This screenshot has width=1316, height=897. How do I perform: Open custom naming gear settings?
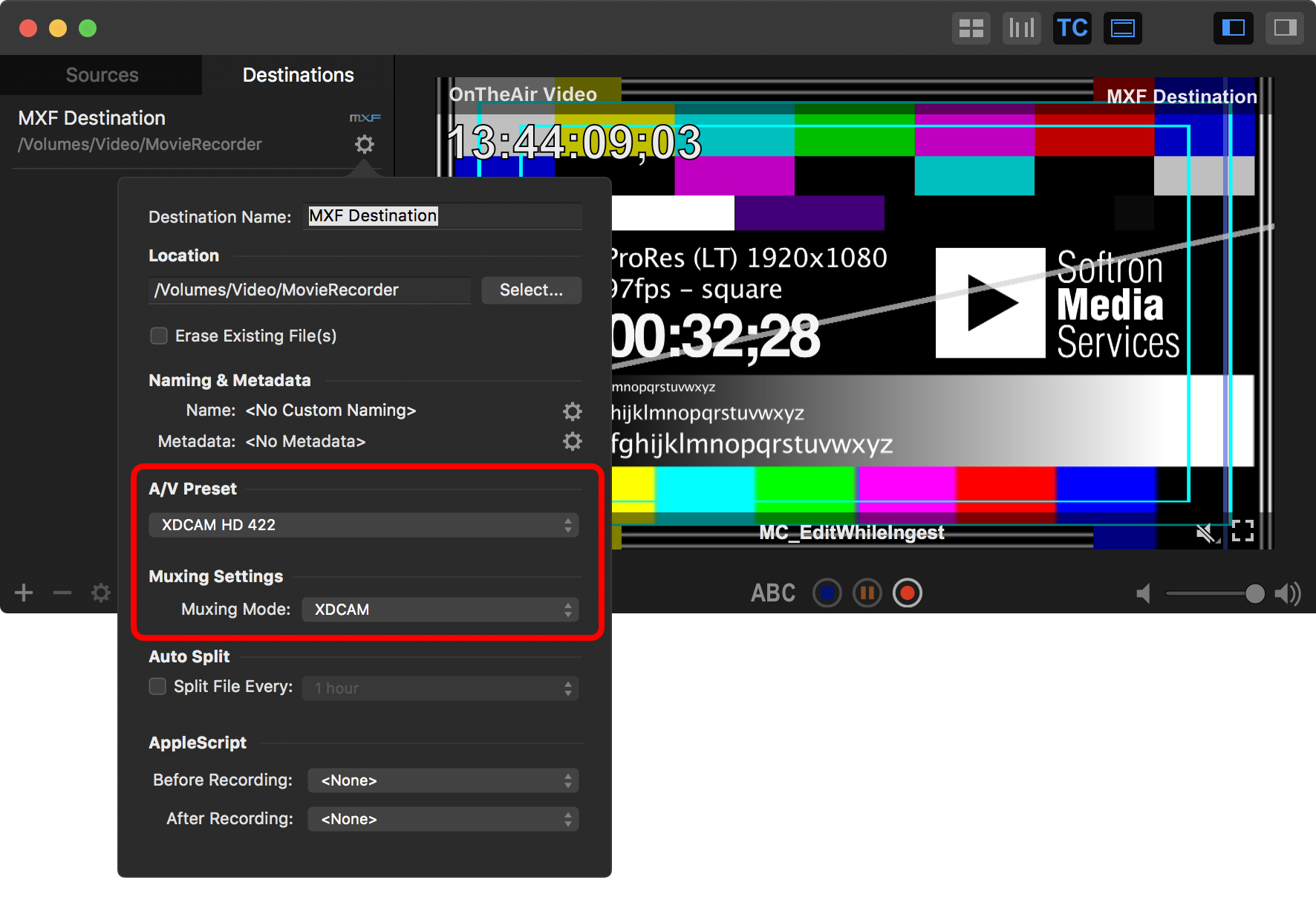(572, 411)
